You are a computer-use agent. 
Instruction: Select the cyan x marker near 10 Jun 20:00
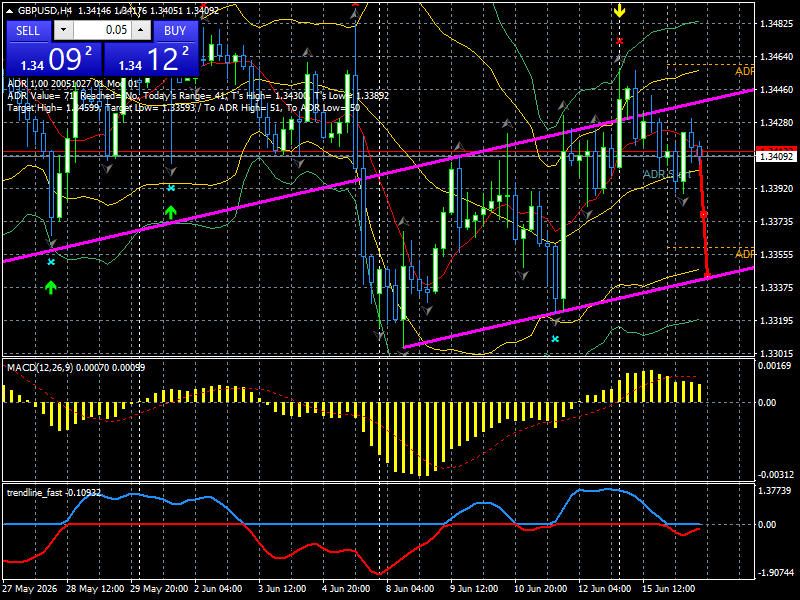tap(555, 339)
